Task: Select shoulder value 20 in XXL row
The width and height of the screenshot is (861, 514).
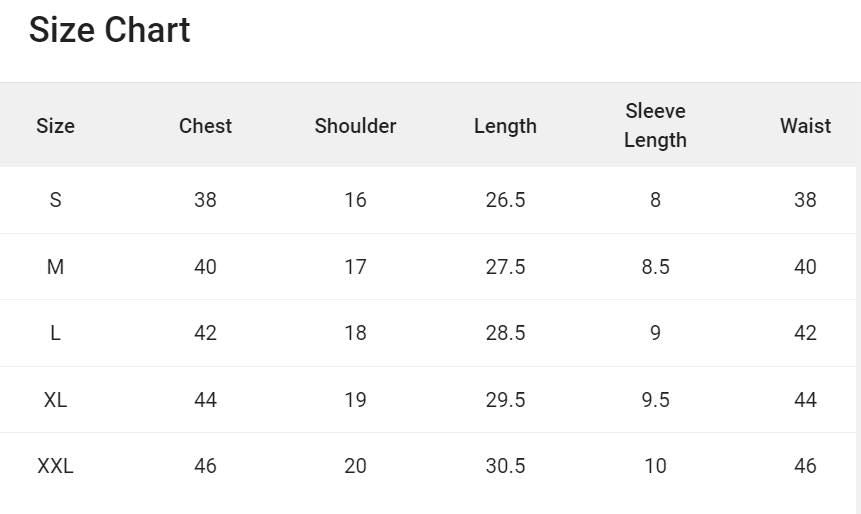Action: pyautogui.click(x=355, y=466)
